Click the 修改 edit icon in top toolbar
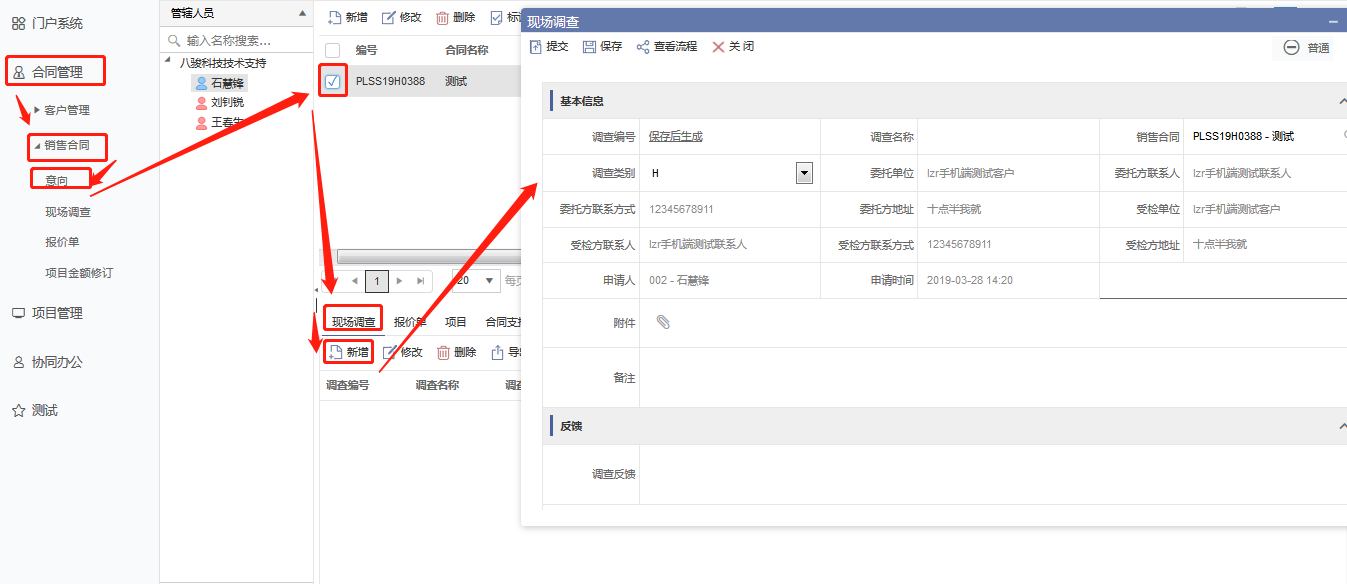Screen dimensions: 1347x584 pyautogui.click(x=389, y=17)
